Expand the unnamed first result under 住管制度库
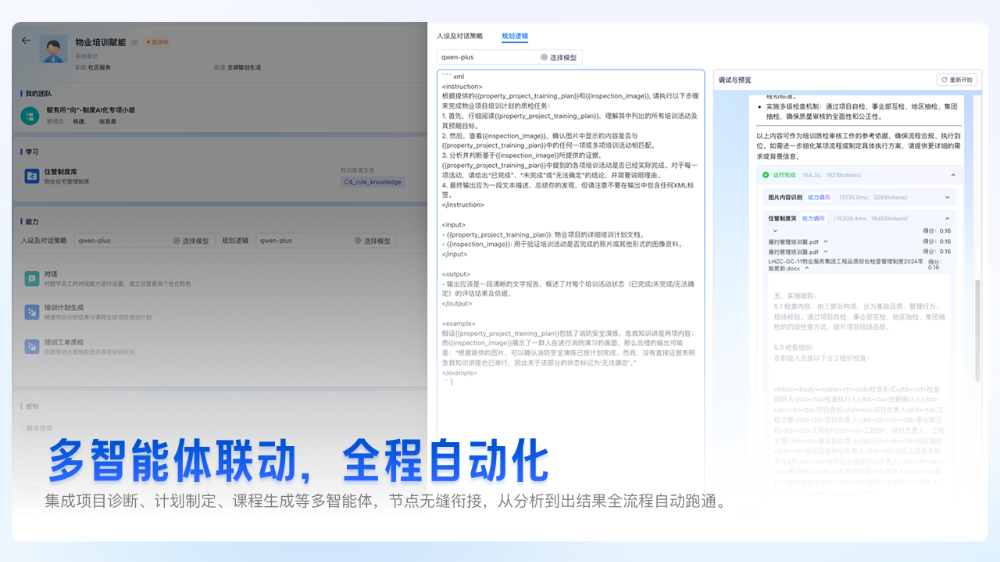 pos(775,231)
